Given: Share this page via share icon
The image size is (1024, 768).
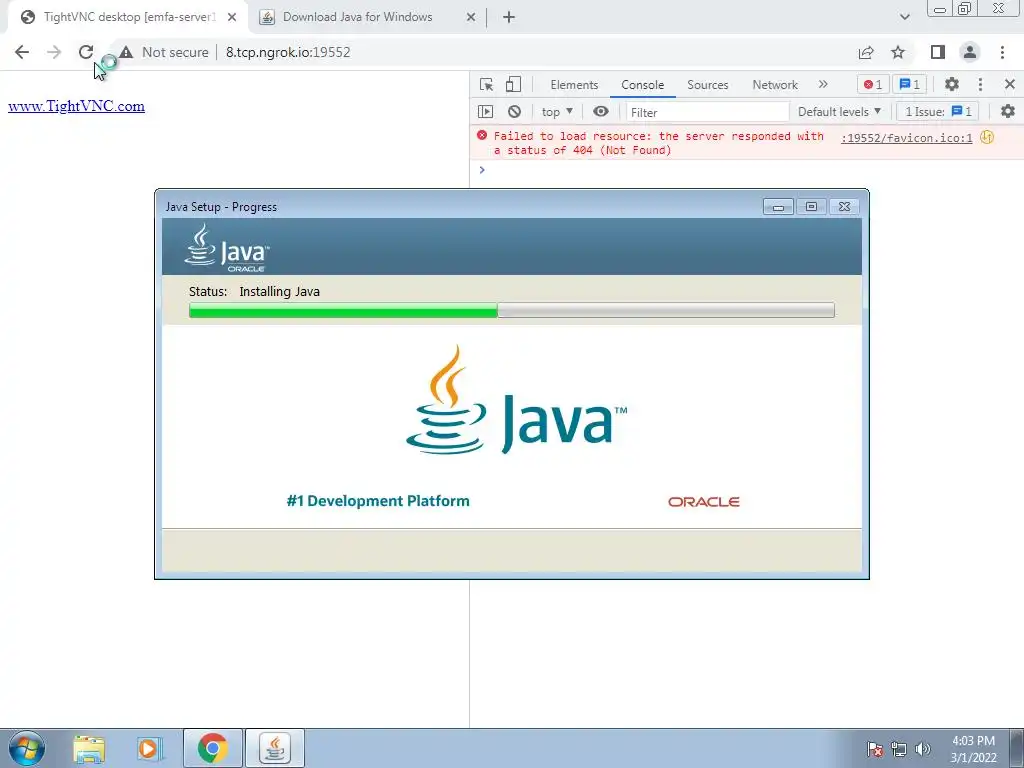Looking at the screenshot, I should [866, 52].
